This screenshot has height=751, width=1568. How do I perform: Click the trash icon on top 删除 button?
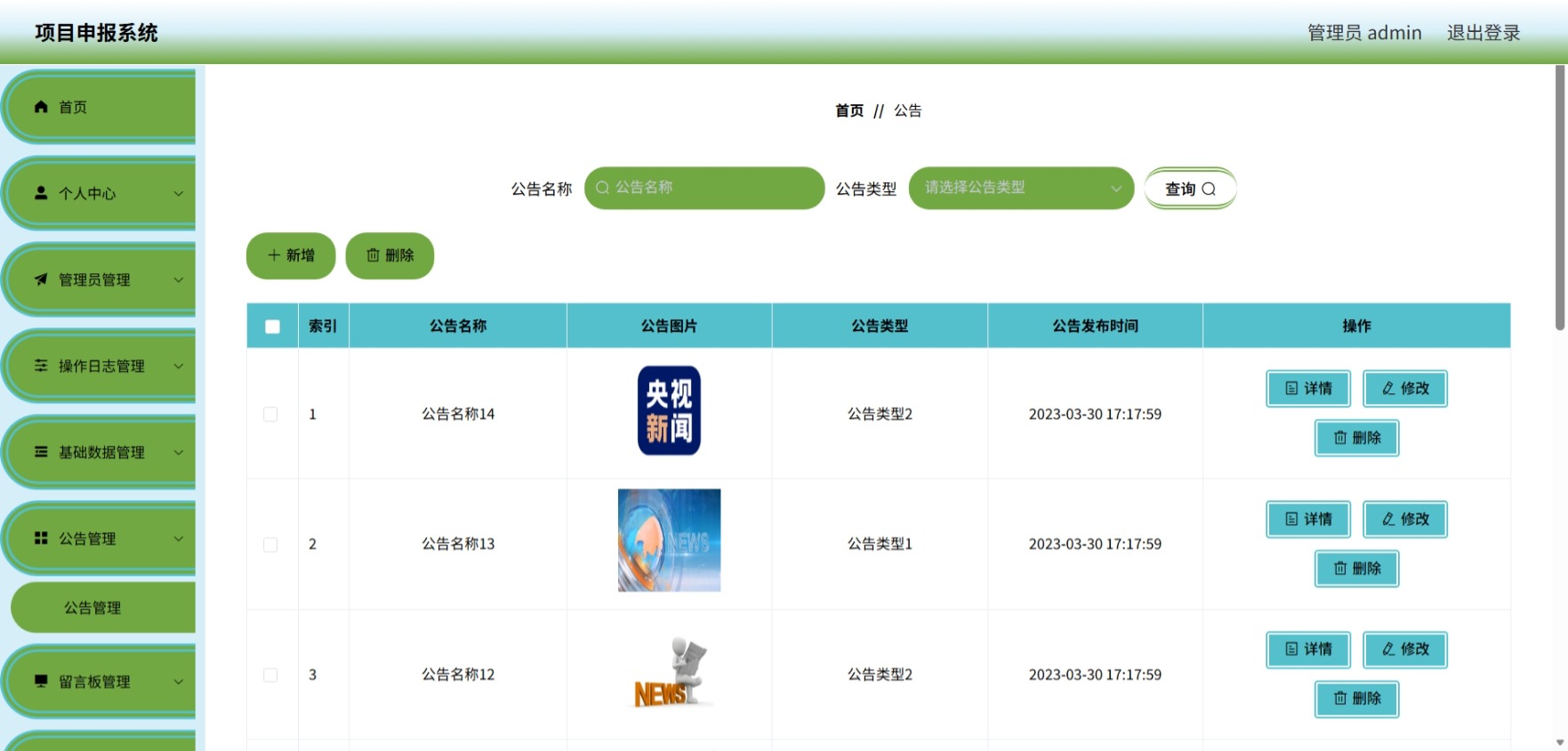click(373, 255)
